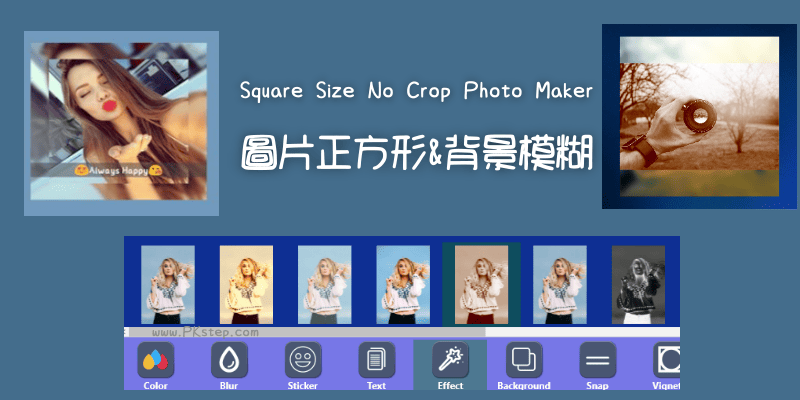Viewport: 800px width, 400px height.
Task: Select the third faded filter thumbnail
Action: tap(324, 285)
